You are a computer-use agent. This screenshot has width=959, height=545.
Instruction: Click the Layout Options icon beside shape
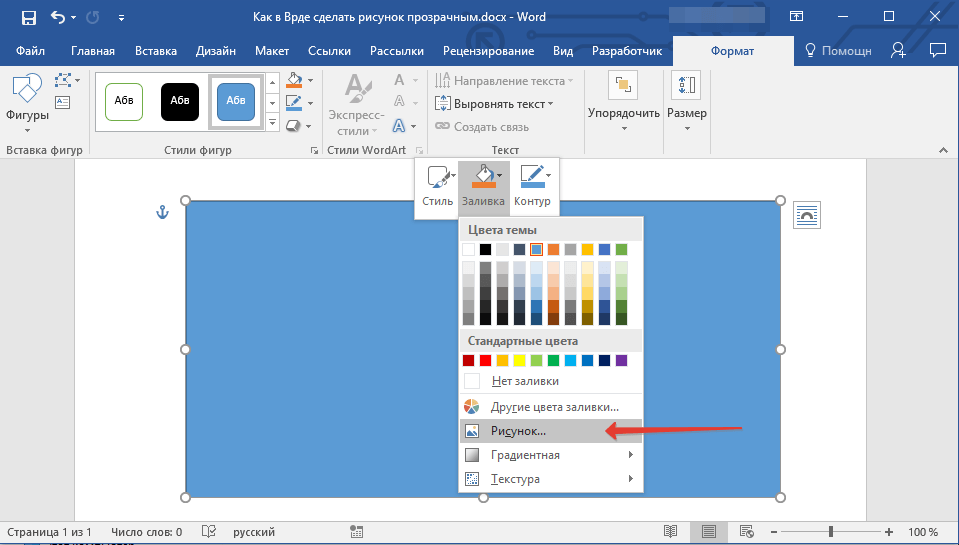coord(807,214)
